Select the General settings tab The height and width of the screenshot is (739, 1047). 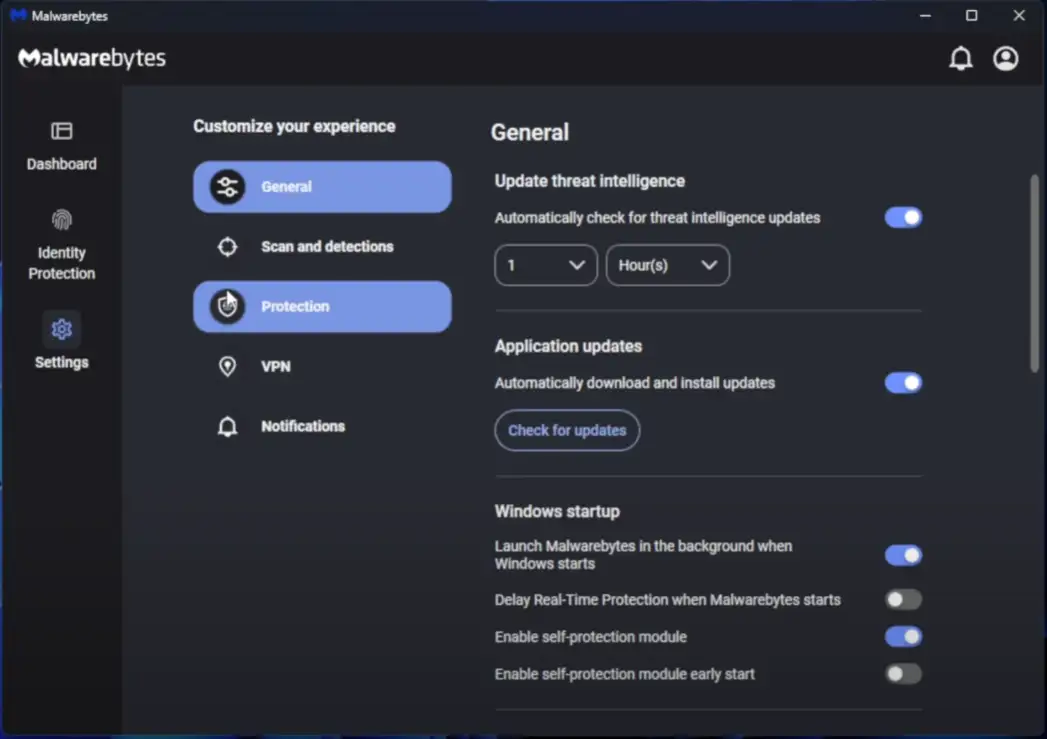pyautogui.click(x=322, y=187)
